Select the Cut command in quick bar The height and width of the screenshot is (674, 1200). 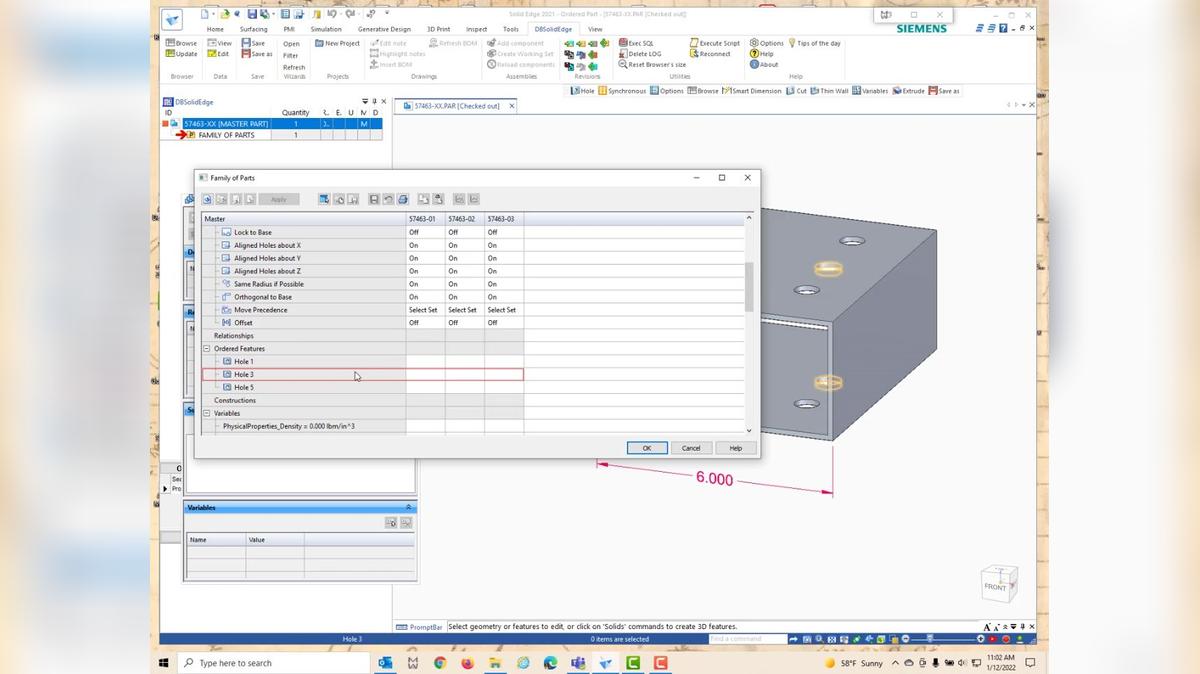[796, 91]
